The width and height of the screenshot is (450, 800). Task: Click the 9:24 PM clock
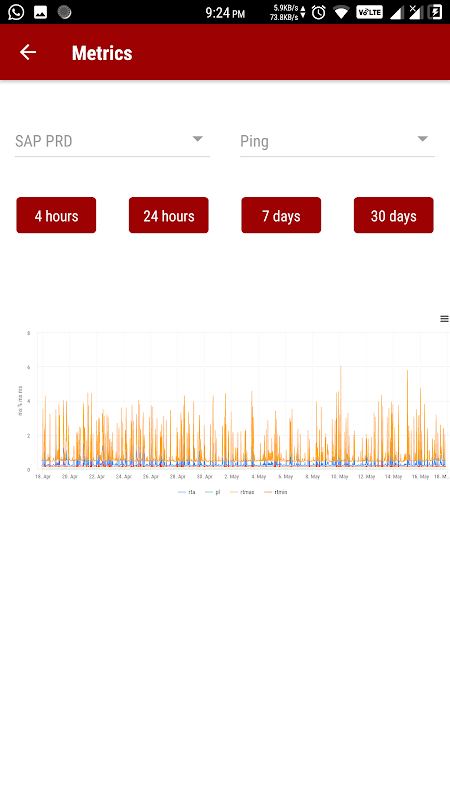225,13
